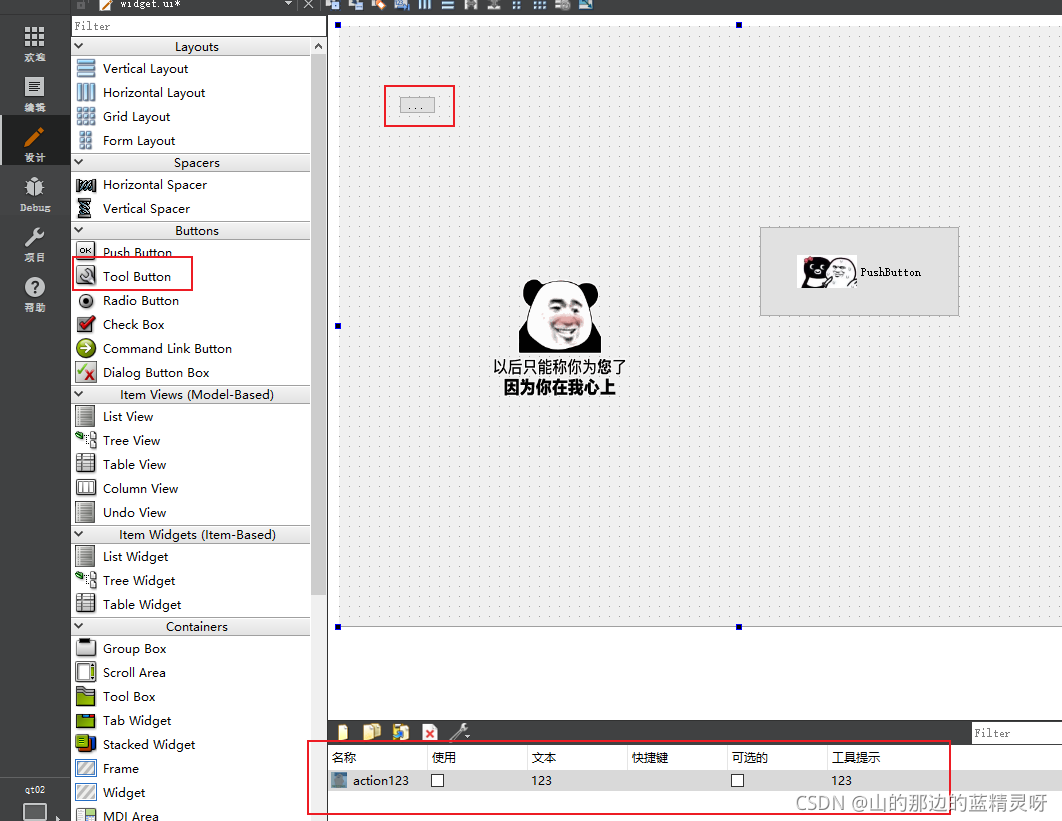1062x821 pixels.
Task: Select the PushButton with panda icon on form
Action: point(858,271)
